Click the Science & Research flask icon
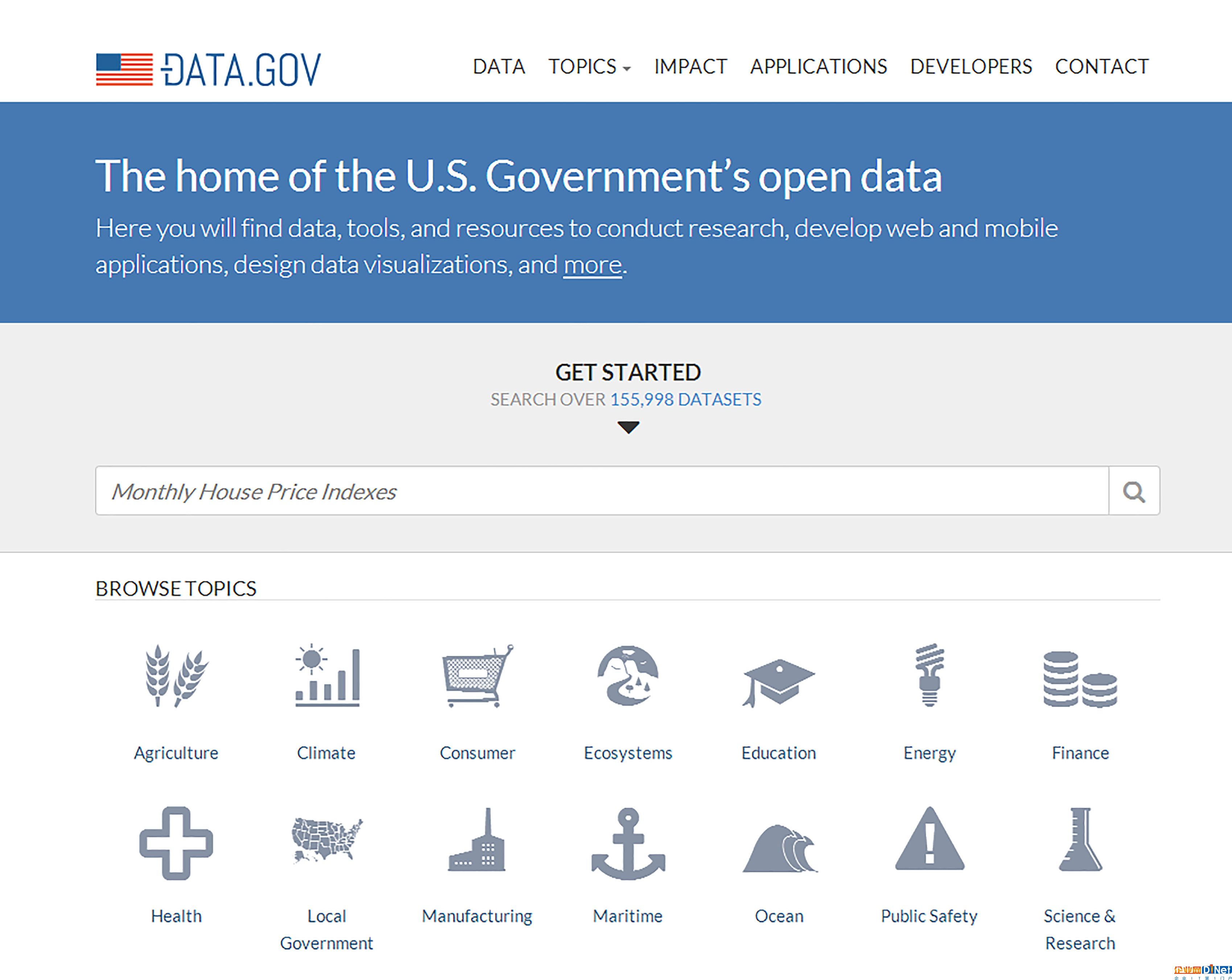The image size is (1232, 980). (x=1080, y=839)
